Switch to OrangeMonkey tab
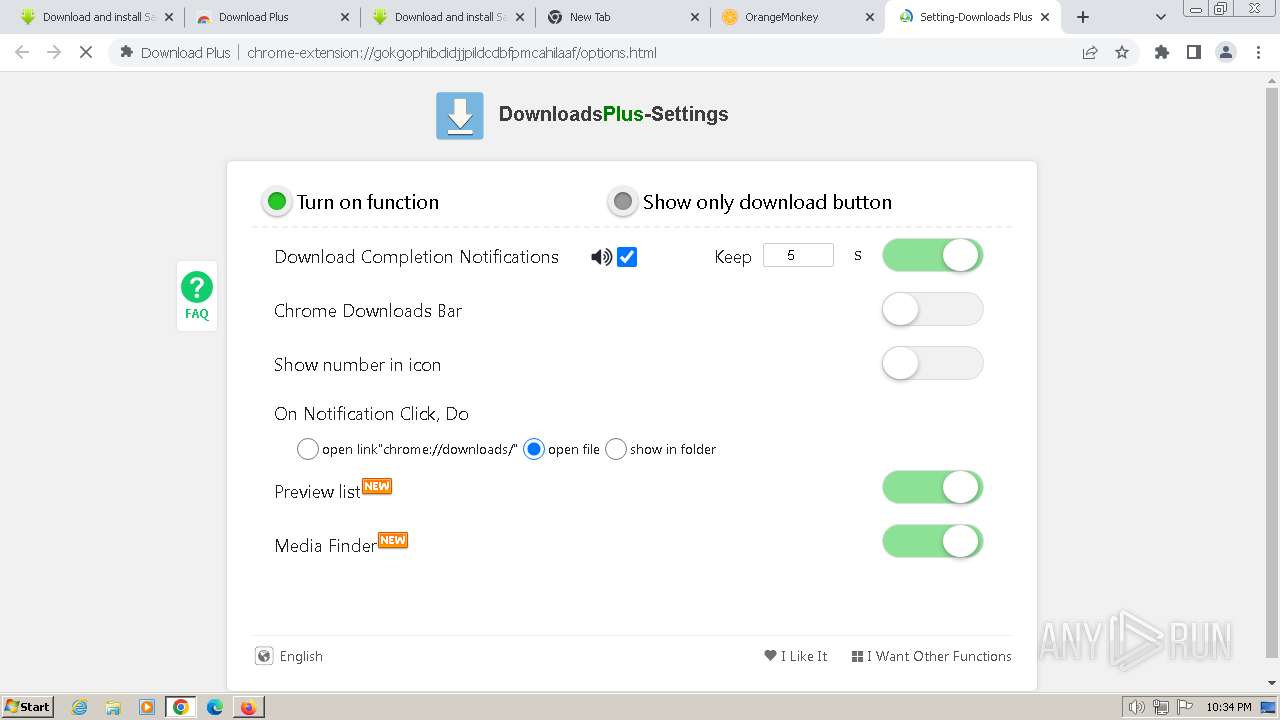Screen dimensions: 1280x720 point(800,17)
